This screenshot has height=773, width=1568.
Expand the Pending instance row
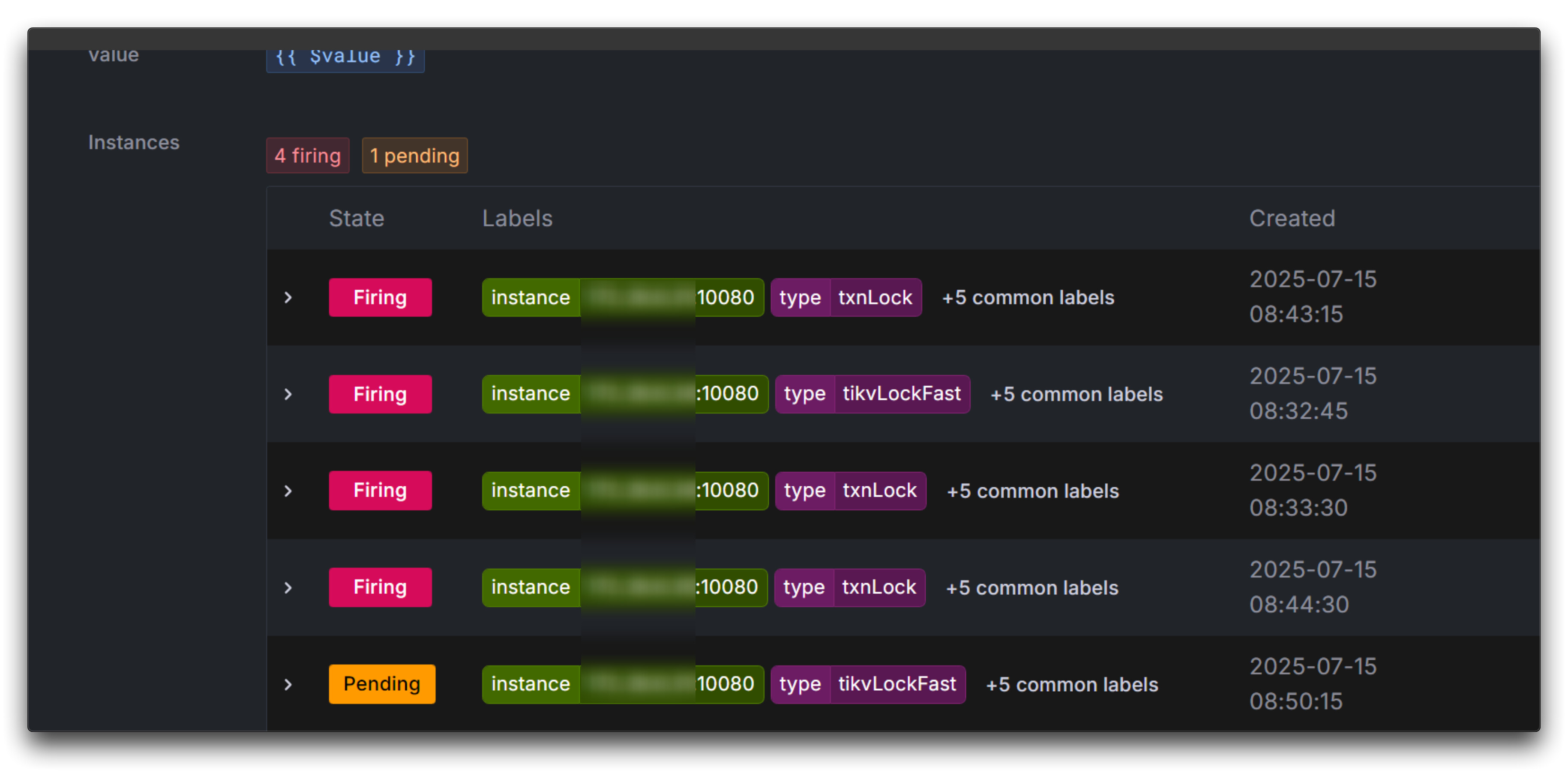pyautogui.click(x=288, y=685)
